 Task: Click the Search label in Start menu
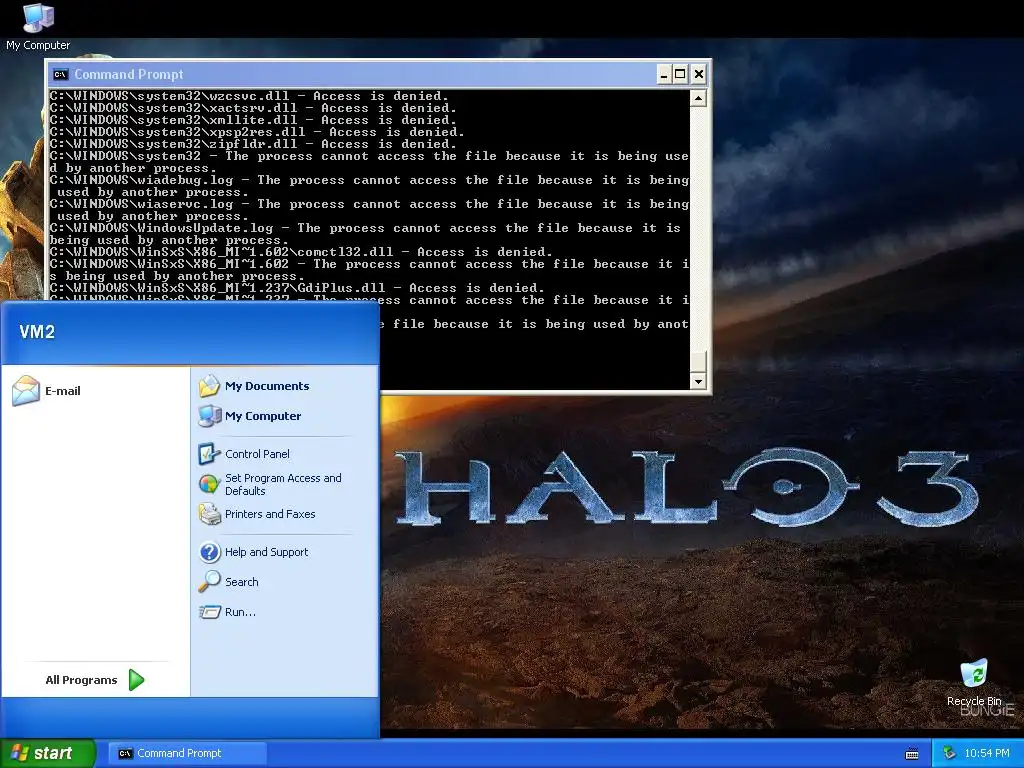(x=242, y=582)
